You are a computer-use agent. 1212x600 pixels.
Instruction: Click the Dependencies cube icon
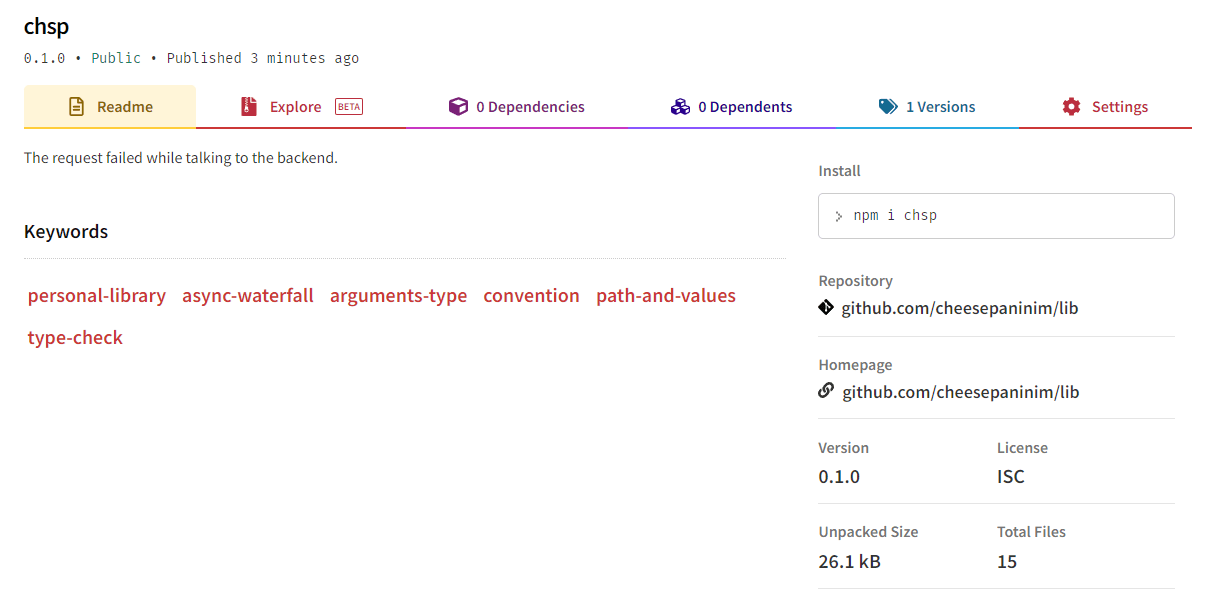pyautogui.click(x=458, y=107)
